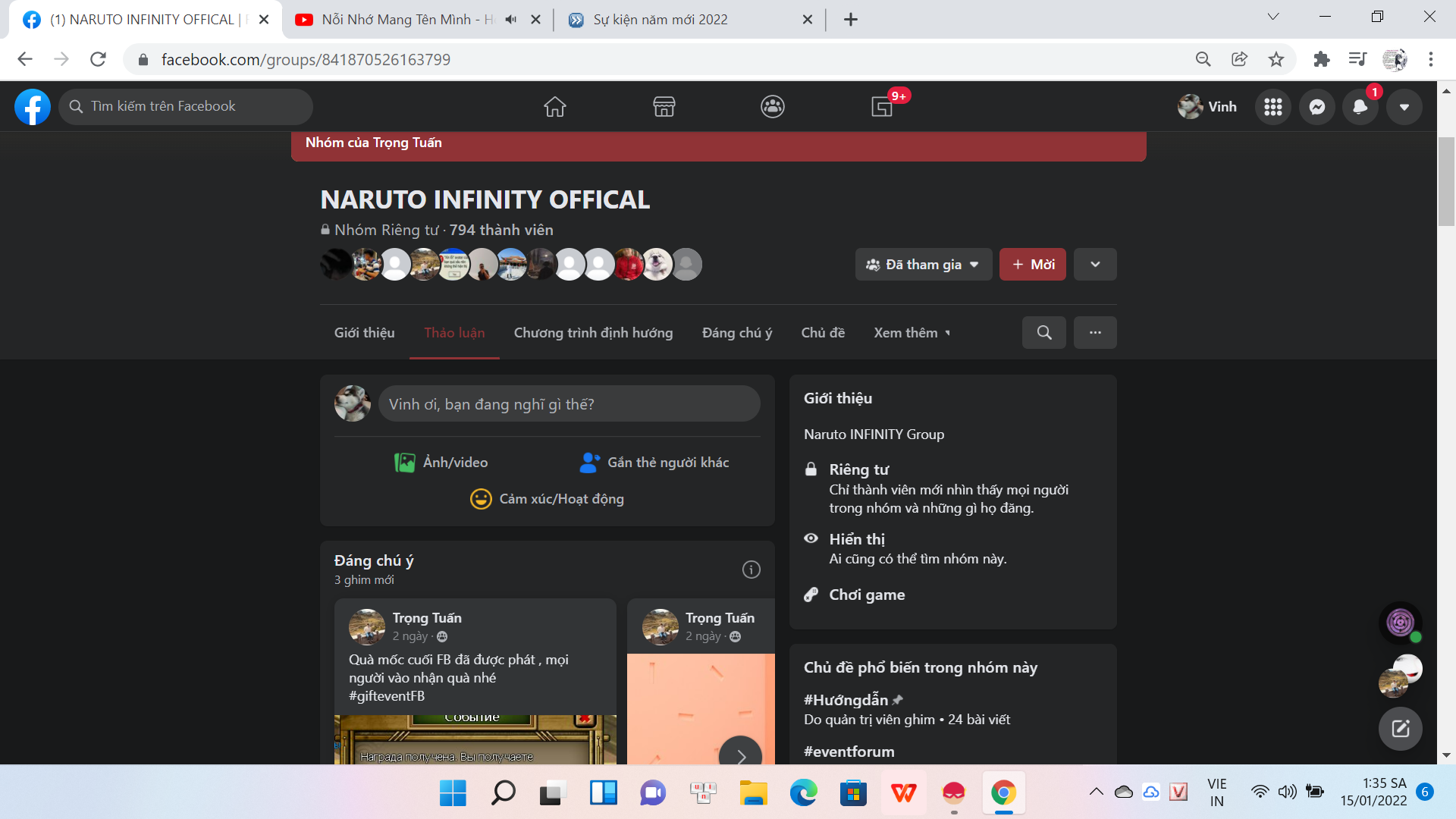The image size is (1456, 819).
Task: Close the YouTube tab
Action: click(x=536, y=19)
